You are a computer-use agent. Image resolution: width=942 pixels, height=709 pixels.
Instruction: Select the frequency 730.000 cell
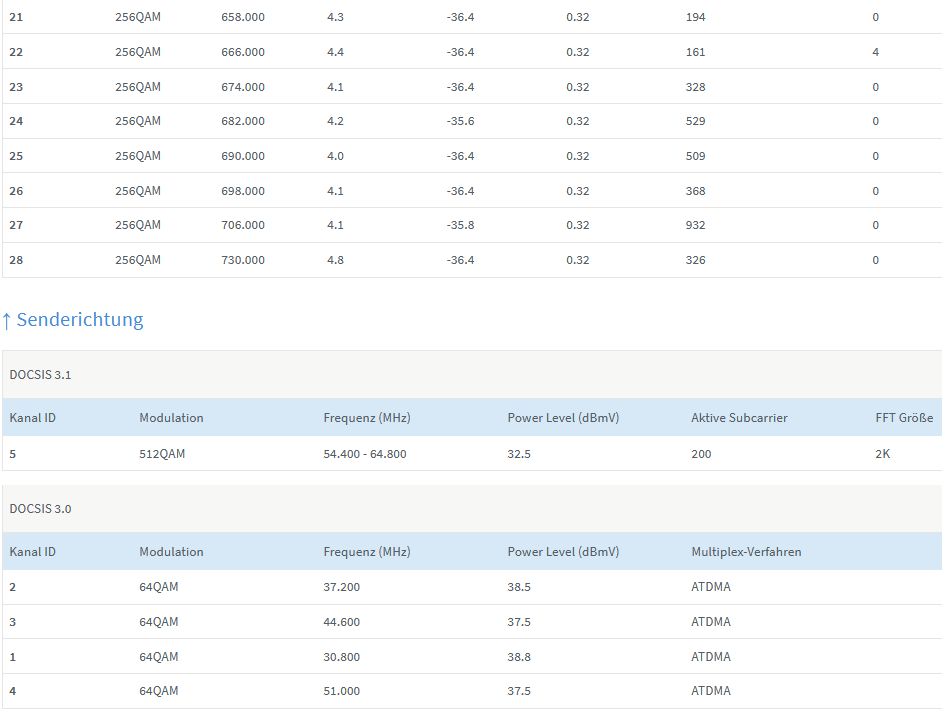coord(243,260)
